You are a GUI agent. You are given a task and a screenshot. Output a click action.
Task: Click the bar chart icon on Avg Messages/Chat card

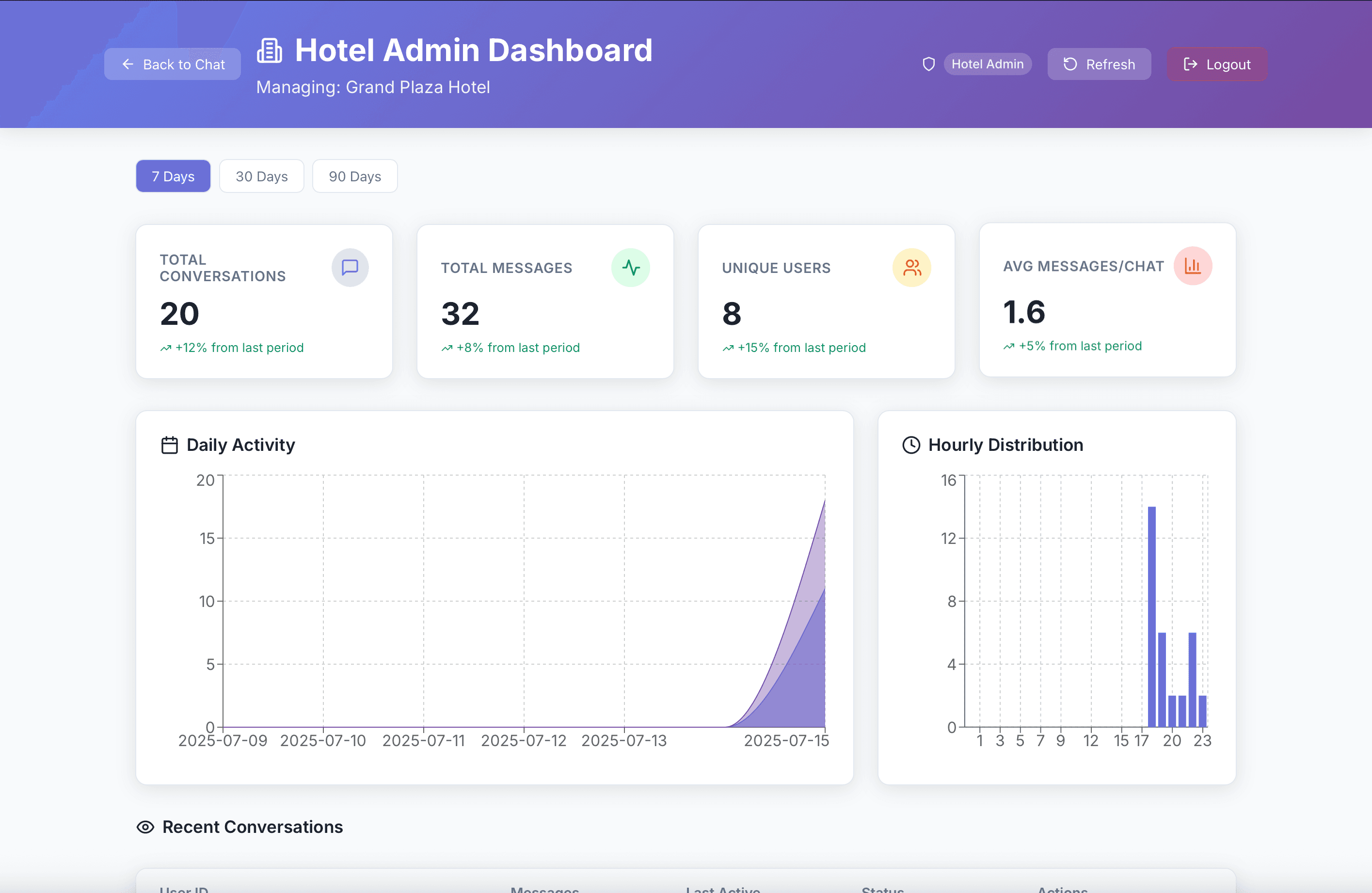click(1193, 266)
